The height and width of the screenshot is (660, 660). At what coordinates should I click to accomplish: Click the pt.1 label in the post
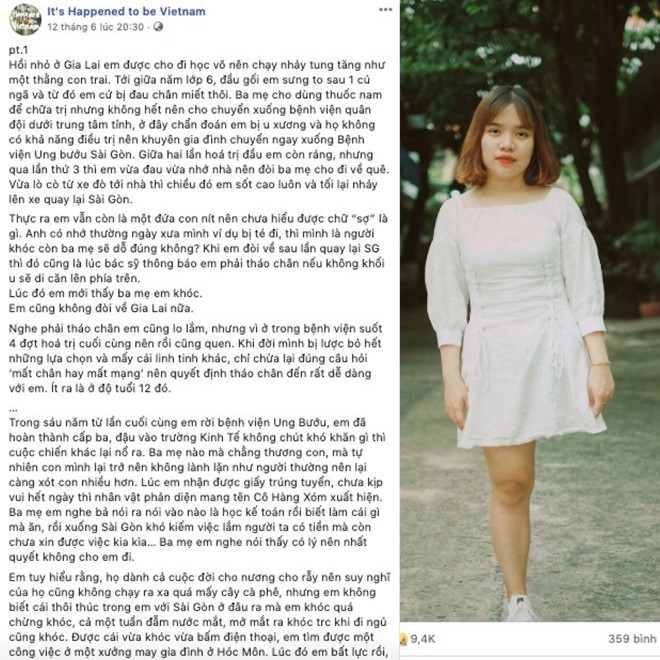tap(19, 50)
